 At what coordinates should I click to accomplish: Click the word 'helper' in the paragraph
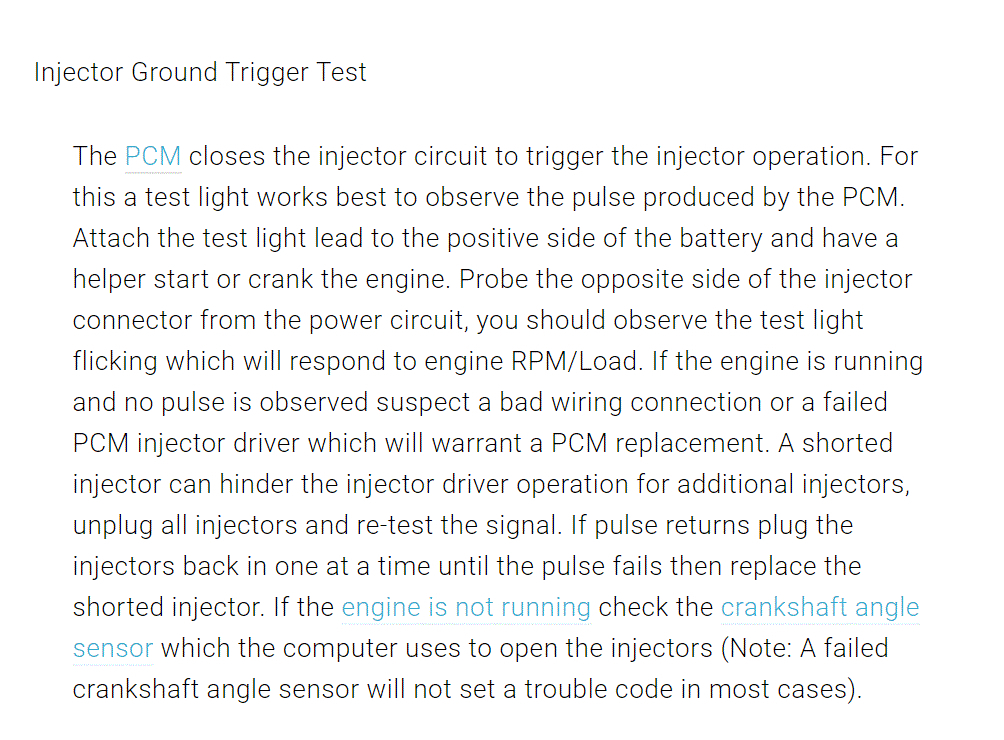coord(113,280)
